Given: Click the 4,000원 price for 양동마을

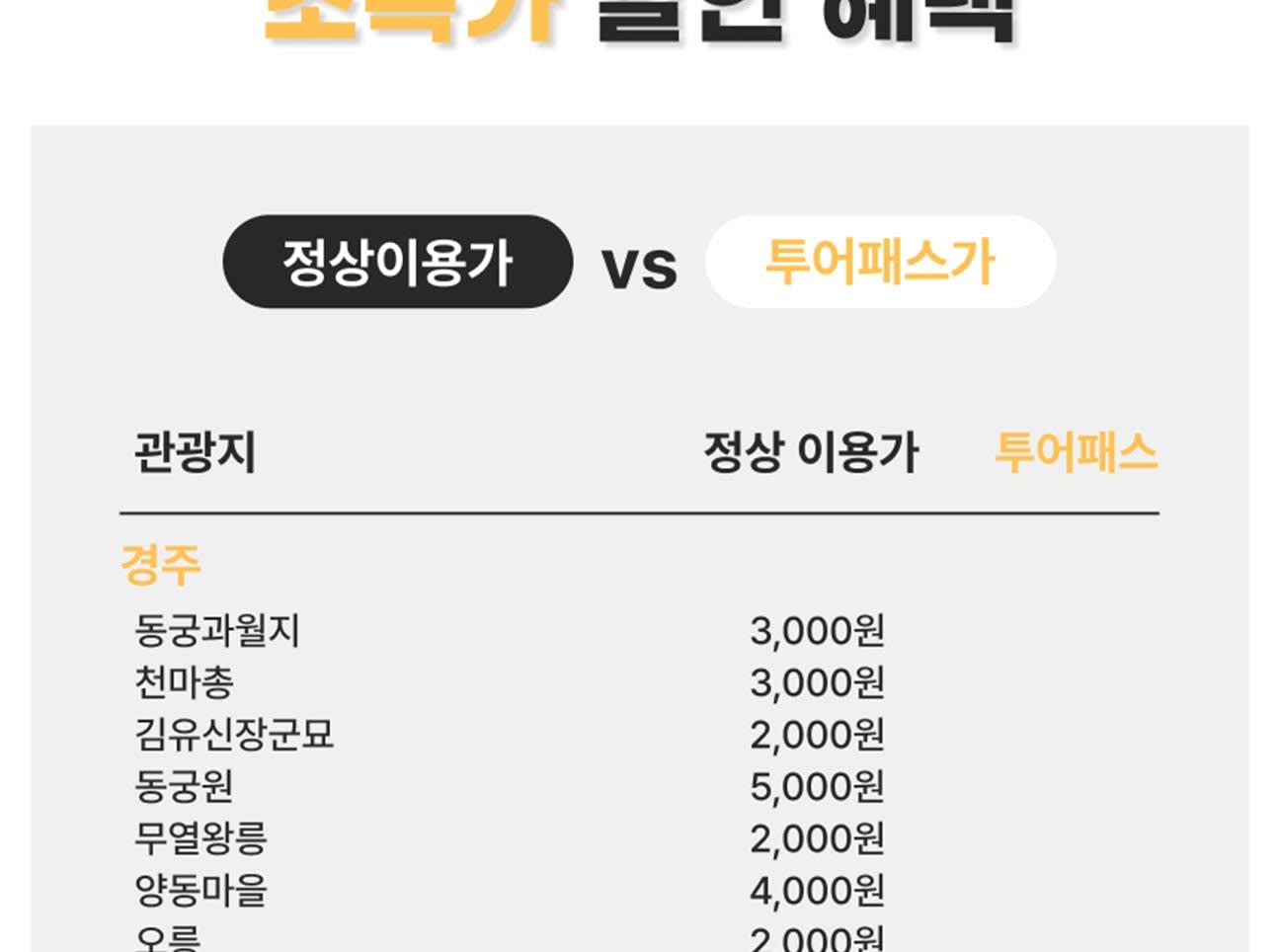Looking at the screenshot, I should point(817,891).
